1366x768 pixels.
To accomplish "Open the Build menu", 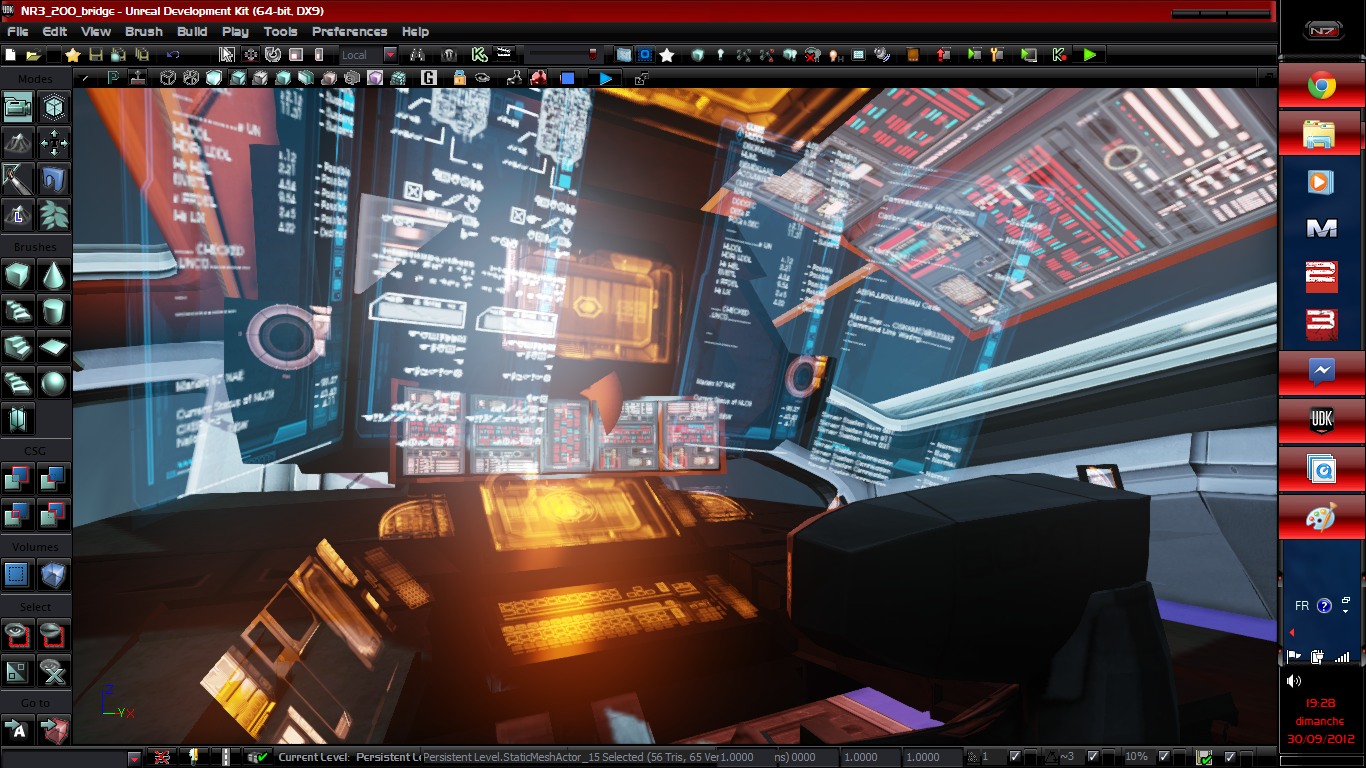I will [191, 32].
